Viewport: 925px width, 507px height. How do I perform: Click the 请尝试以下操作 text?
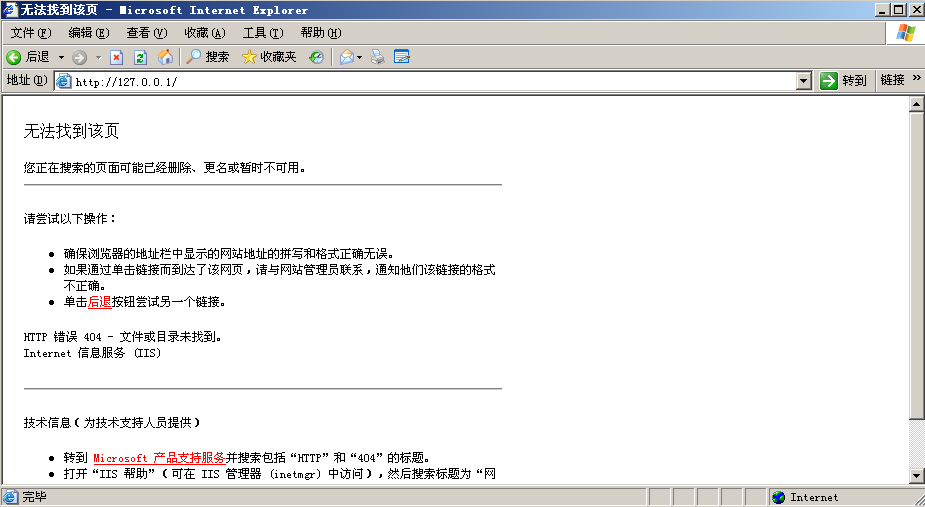coord(70,219)
